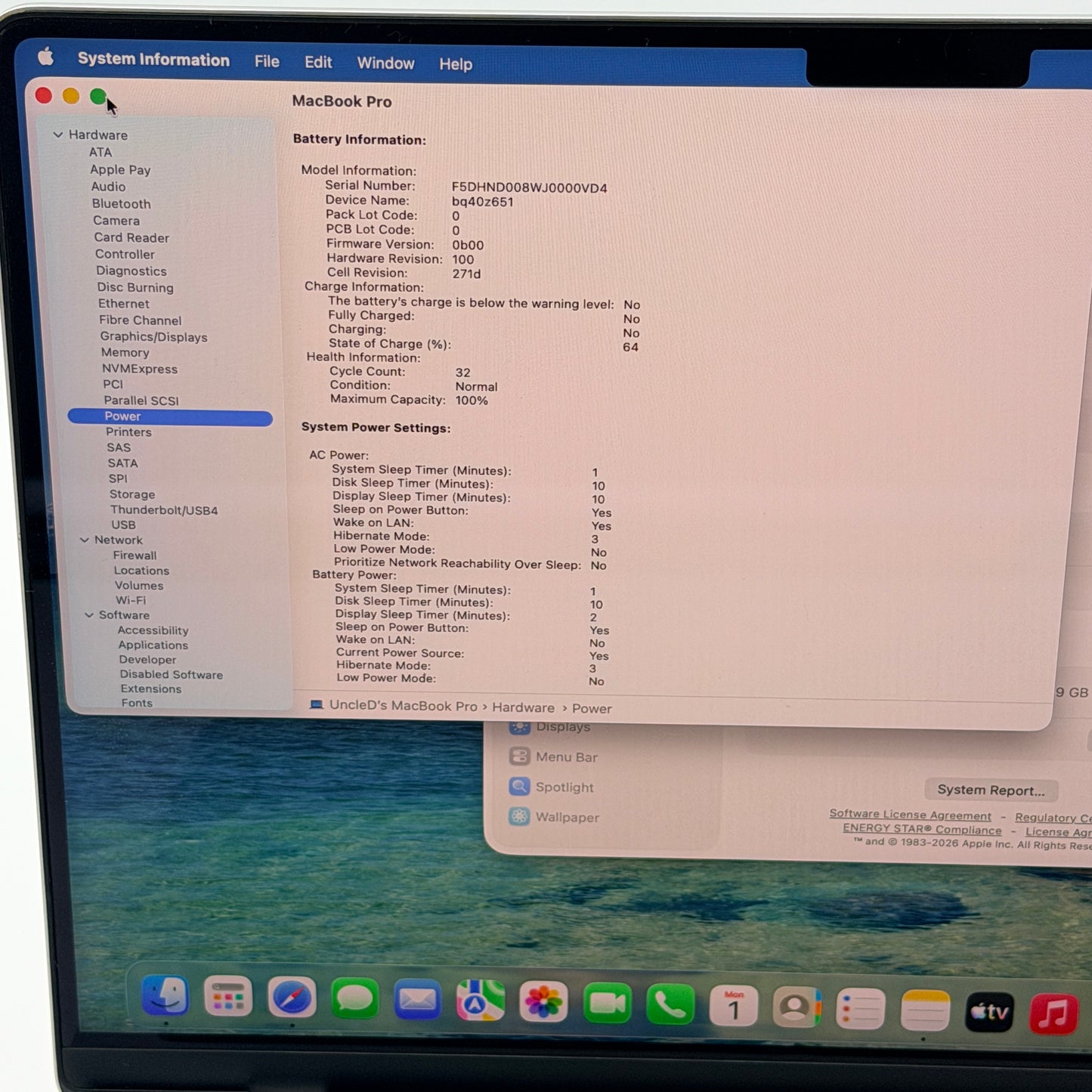Screen dimensions: 1092x1092
Task: Open Calendar app in Dock
Action: (733, 1007)
